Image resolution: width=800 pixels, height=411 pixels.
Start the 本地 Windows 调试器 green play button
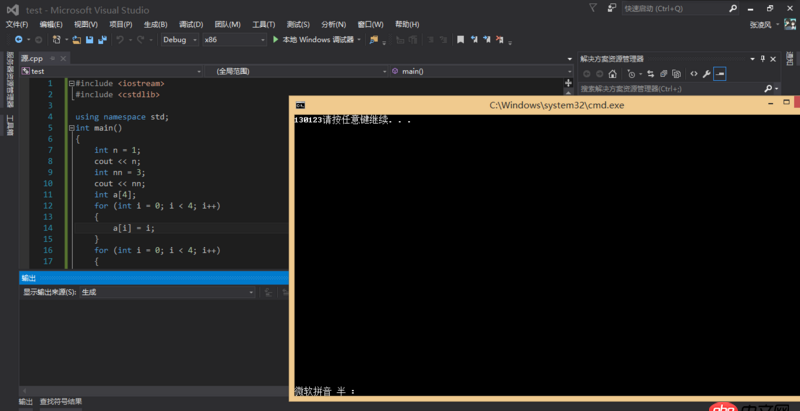tap(275, 40)
